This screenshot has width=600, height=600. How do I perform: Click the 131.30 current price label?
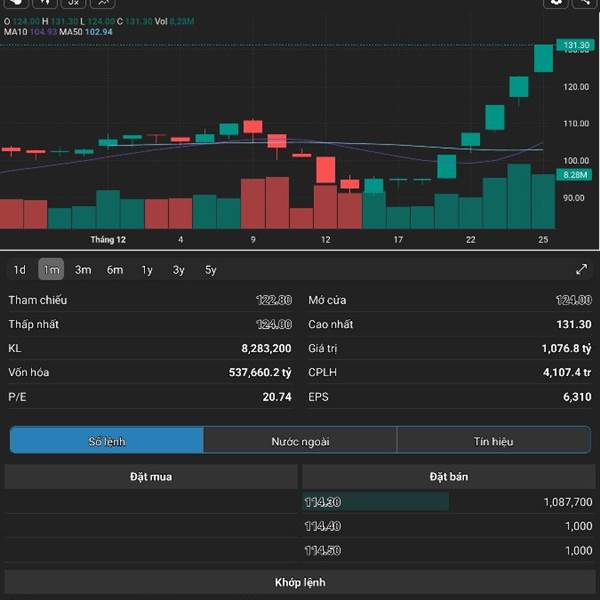pyautogui.click(x=576, y=45)
